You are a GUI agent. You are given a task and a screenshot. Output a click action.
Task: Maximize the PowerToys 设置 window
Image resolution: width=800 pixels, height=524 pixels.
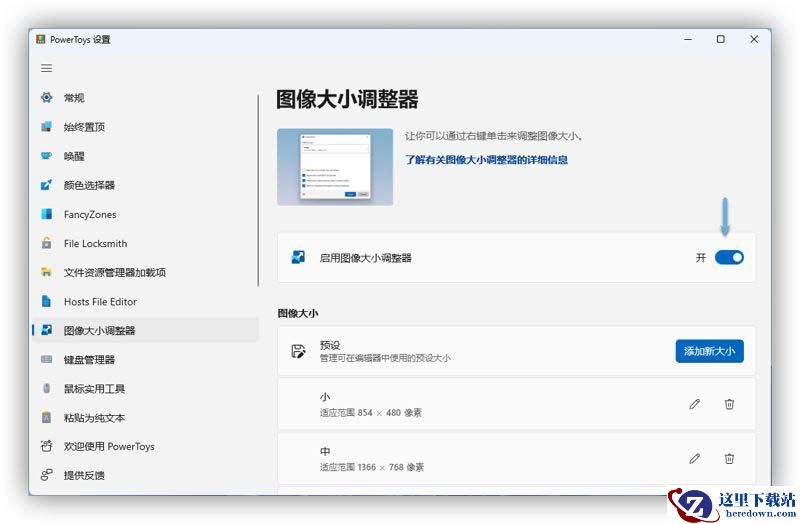pyautogui.click(x=720, y=39)
